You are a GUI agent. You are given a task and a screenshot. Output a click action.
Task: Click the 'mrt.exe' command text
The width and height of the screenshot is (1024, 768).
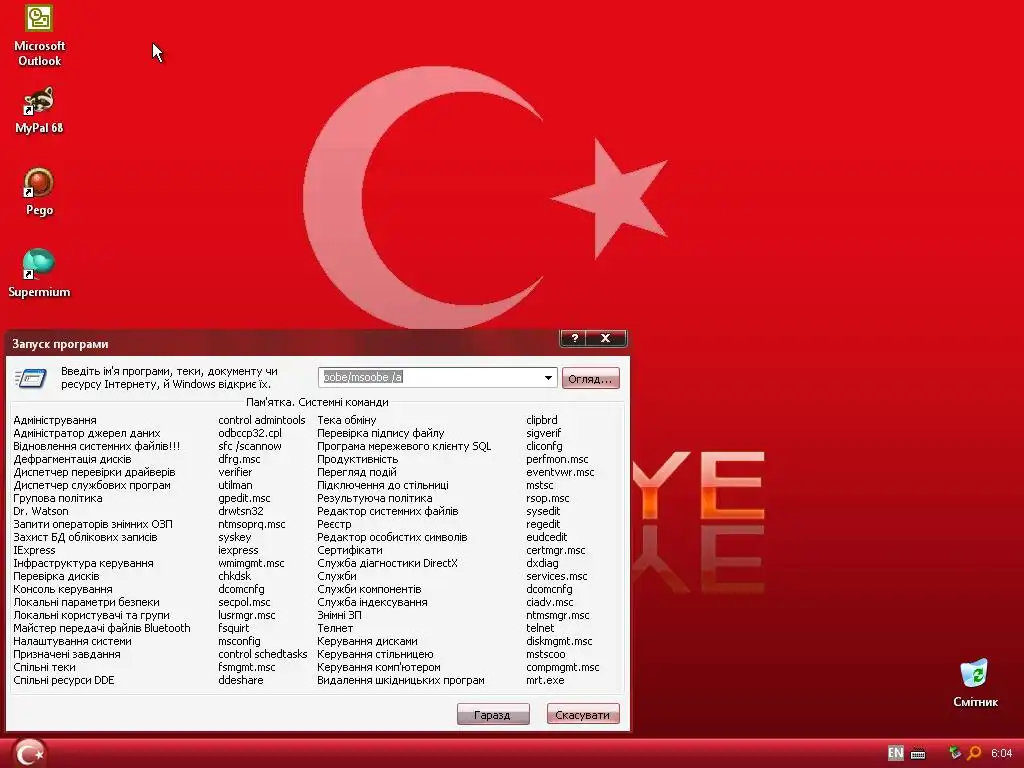point(545,680)
